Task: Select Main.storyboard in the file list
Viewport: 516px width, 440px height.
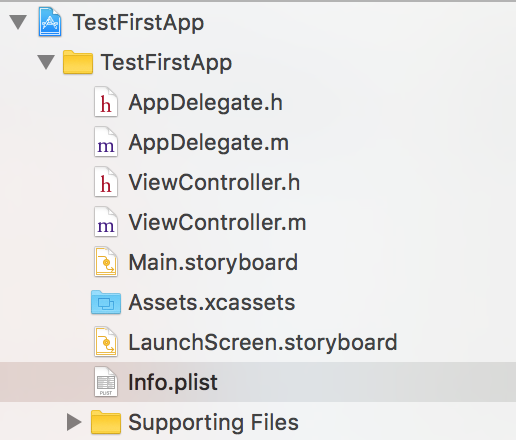Action: (213, 263)
